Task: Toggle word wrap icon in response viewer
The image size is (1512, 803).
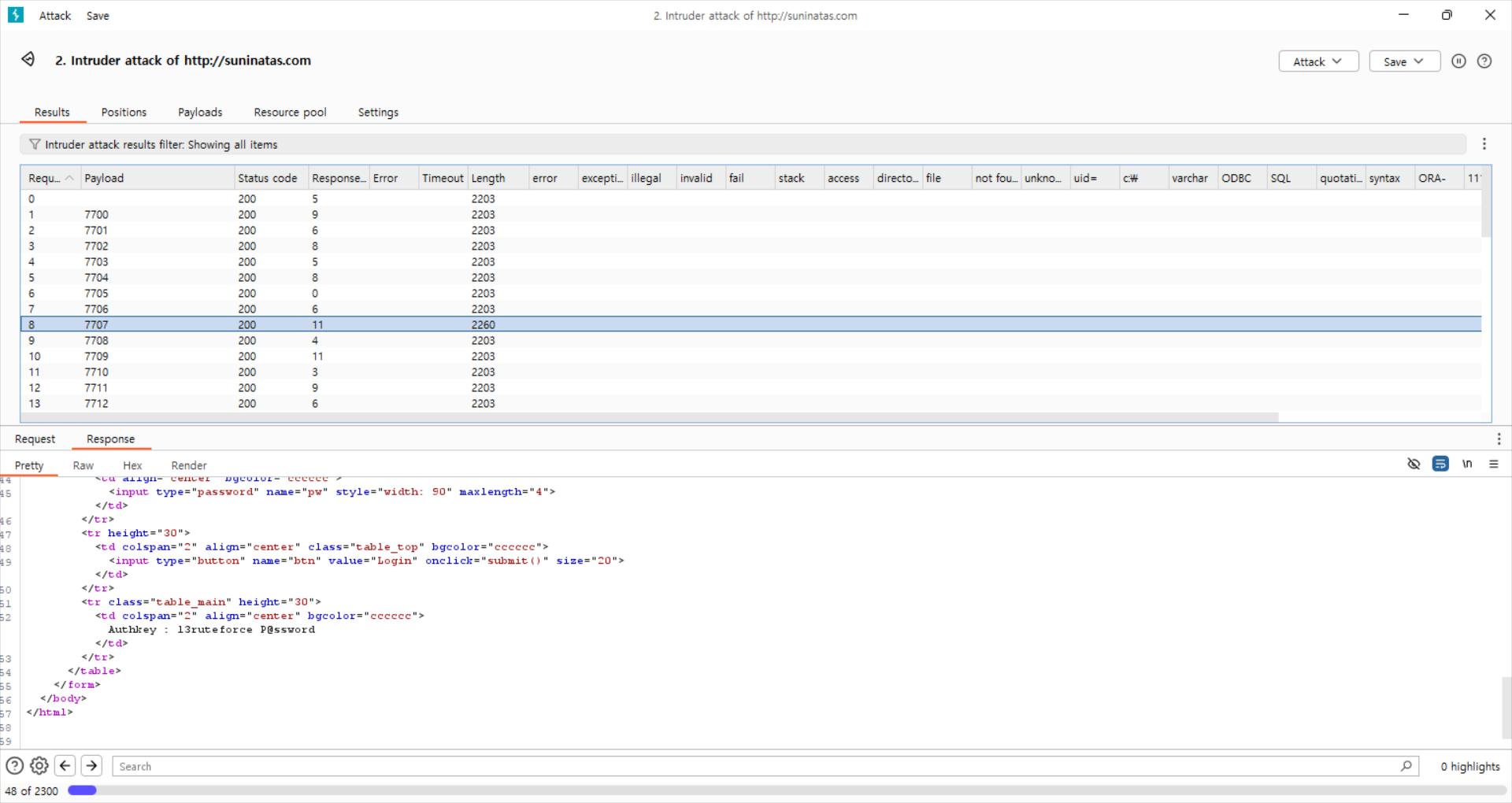Action: point(1440,464)
